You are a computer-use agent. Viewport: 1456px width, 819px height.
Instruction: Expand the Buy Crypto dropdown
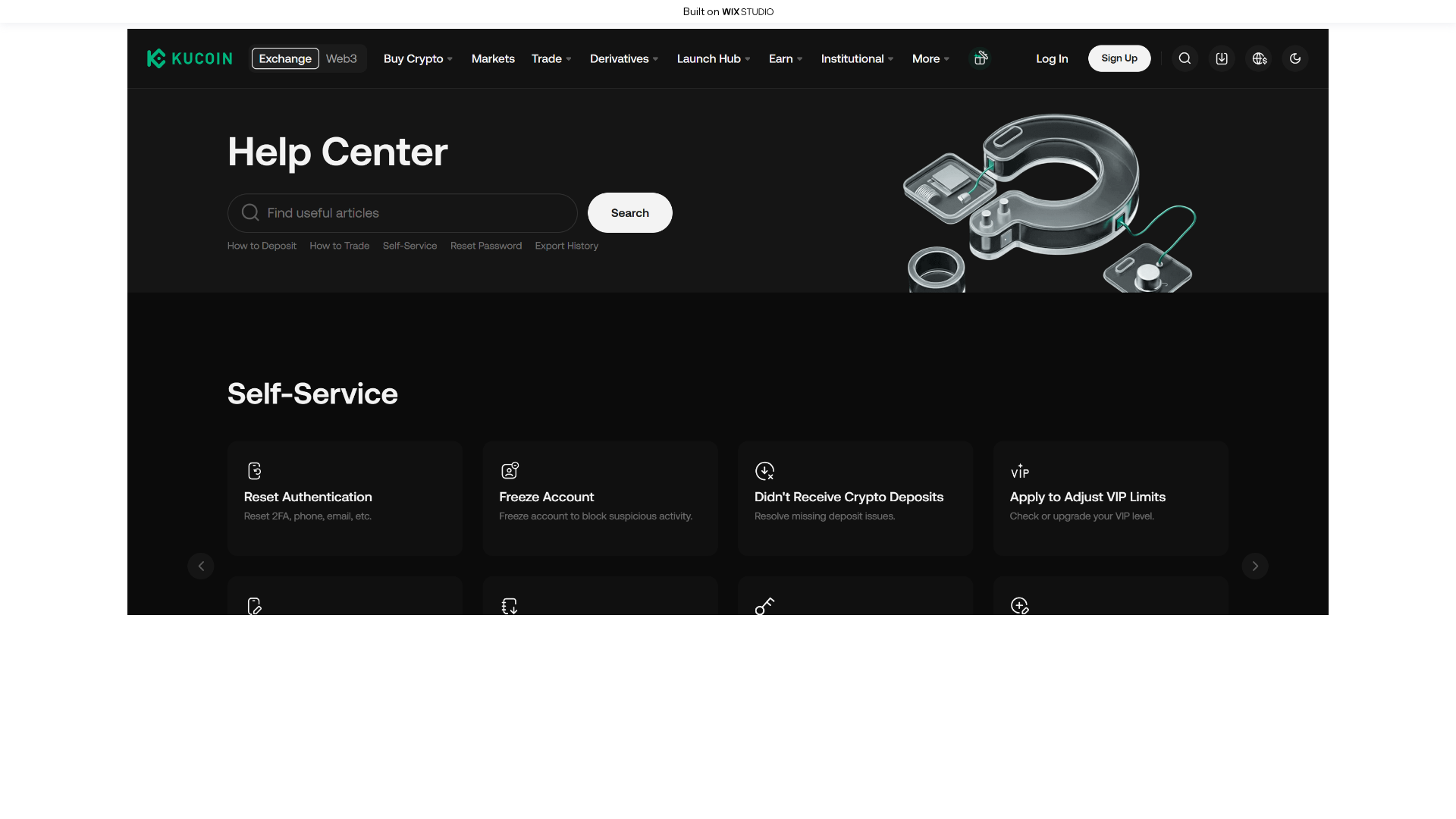coord(418,58)
